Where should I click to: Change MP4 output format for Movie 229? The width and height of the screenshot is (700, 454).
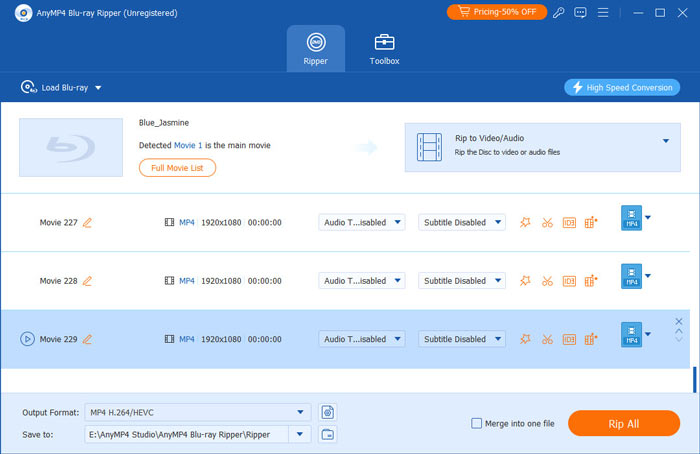[x=636, y=335]
